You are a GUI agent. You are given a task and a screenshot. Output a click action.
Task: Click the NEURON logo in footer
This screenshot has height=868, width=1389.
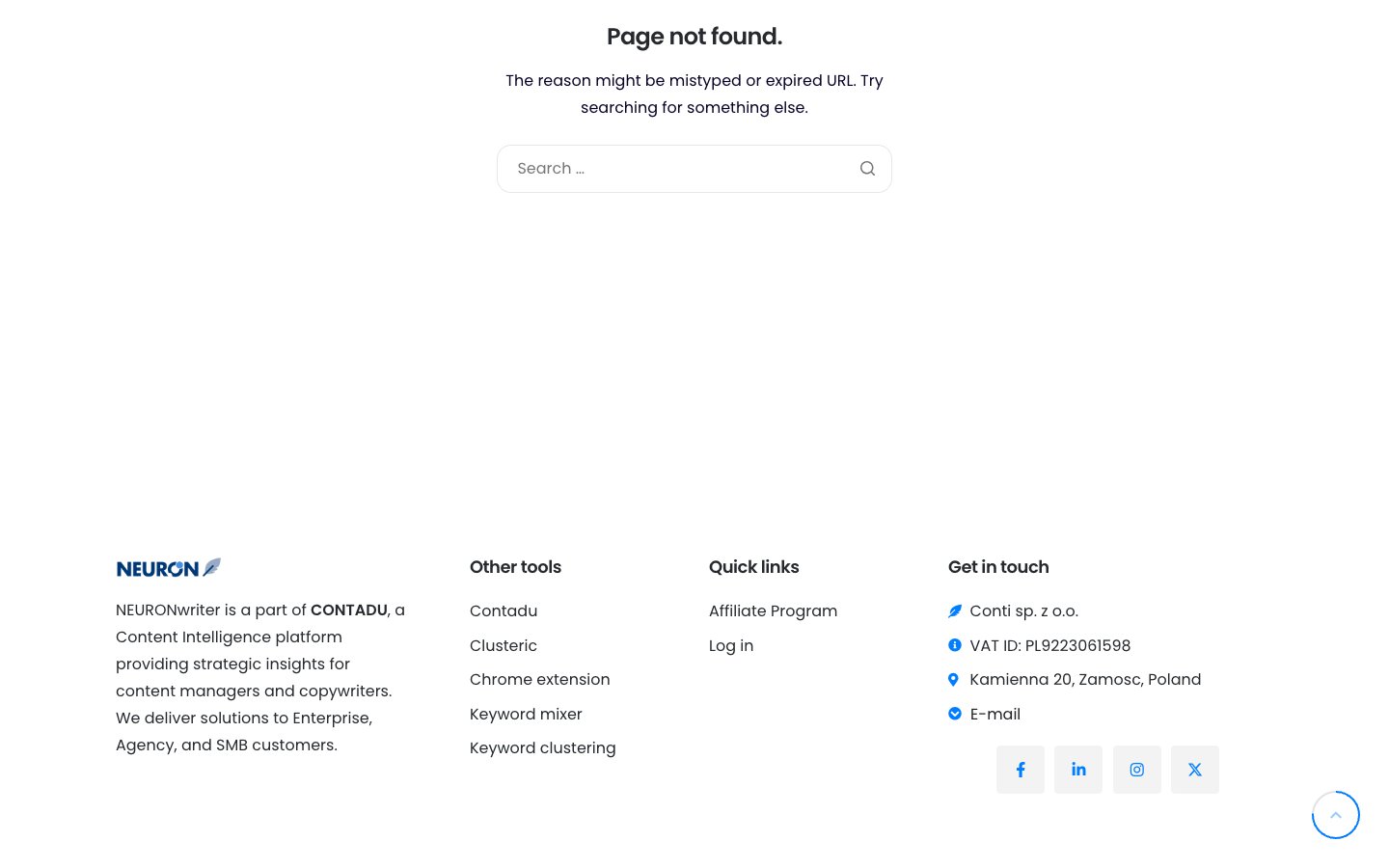tap(169, 568)
